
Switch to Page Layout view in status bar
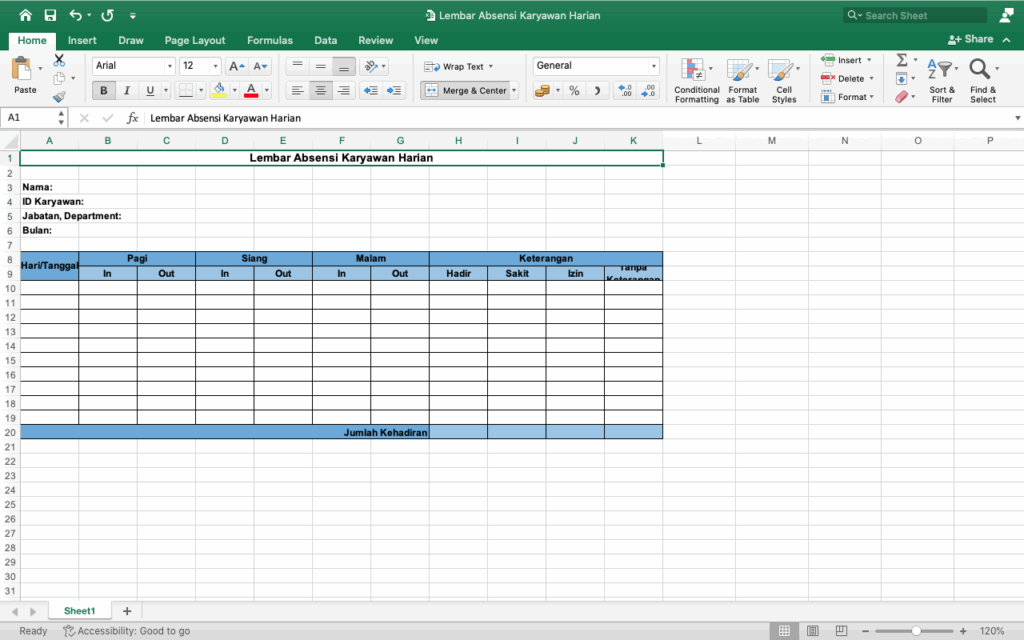click(812, 631)
